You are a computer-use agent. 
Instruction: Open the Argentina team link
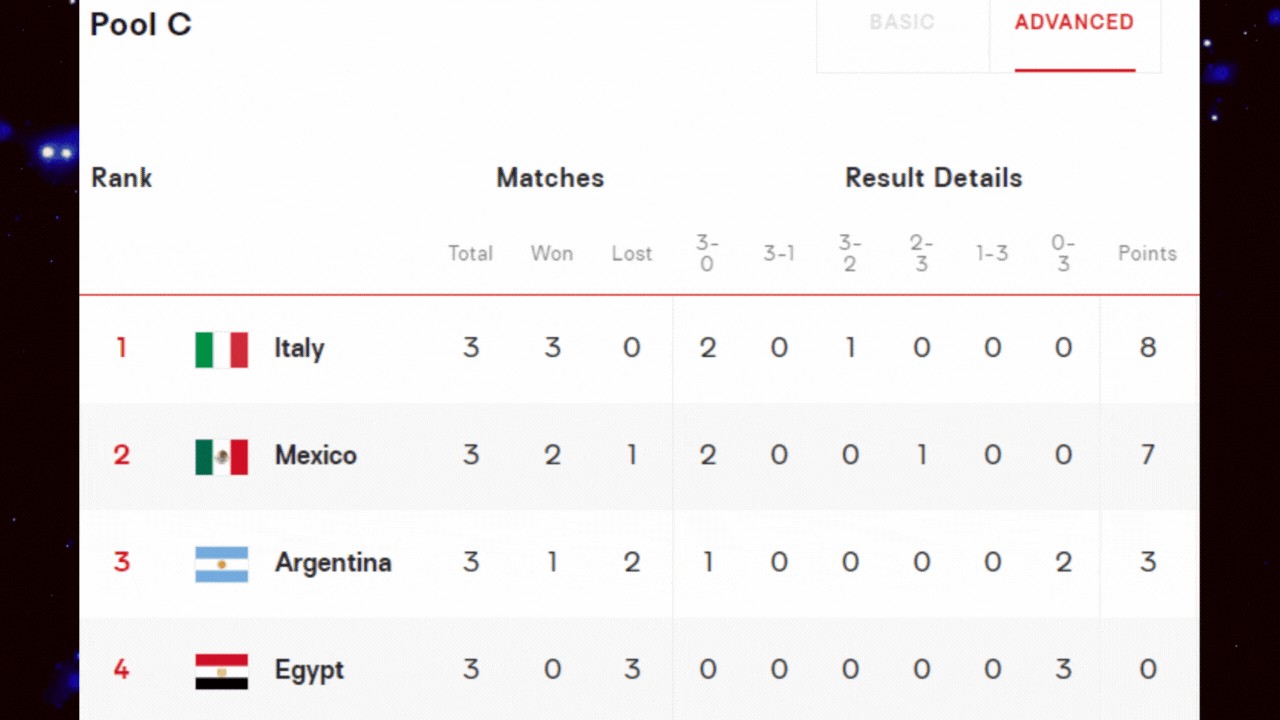click(x=333, y=563)
